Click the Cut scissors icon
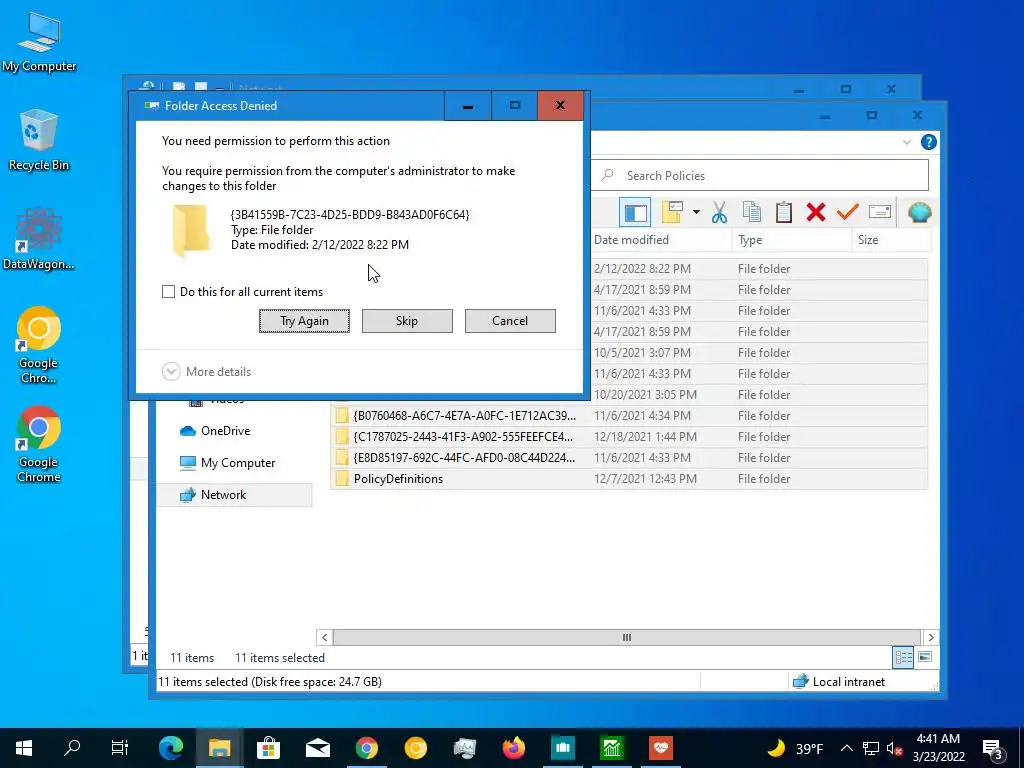Viewport: 1024px width, 768px height. click(x=719, y=212)
